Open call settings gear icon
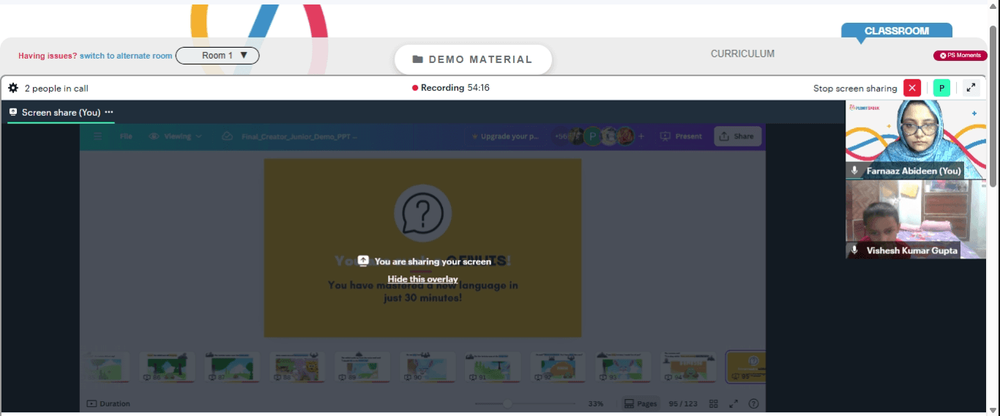The height and width of the screenshot is (416, 1000). pos(13,88)
